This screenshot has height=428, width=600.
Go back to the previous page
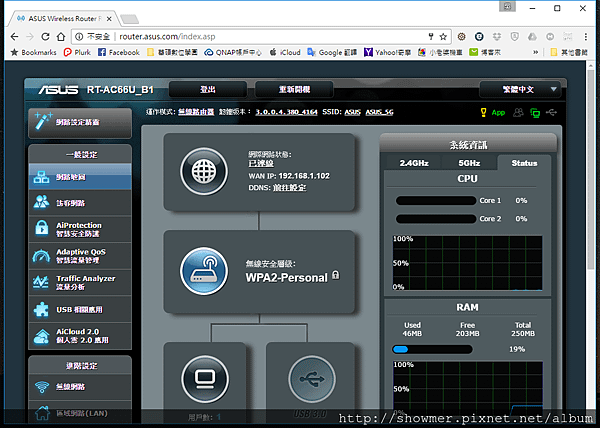14,37
